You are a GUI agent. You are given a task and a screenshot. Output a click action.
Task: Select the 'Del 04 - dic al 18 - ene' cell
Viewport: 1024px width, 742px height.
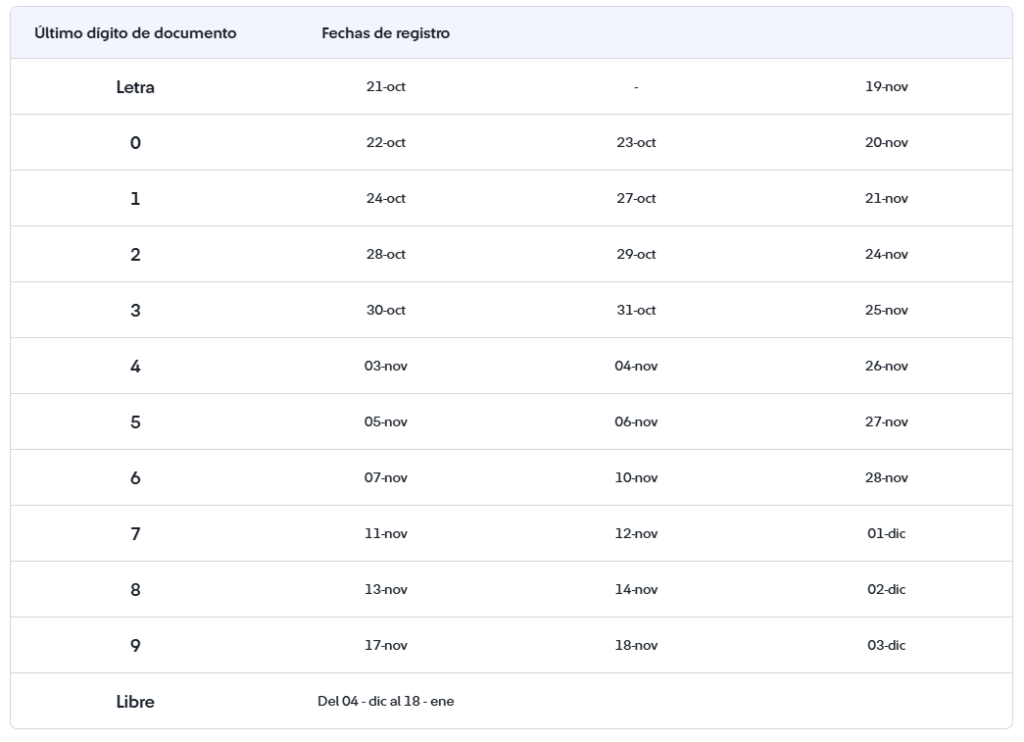tap(386, 702)
